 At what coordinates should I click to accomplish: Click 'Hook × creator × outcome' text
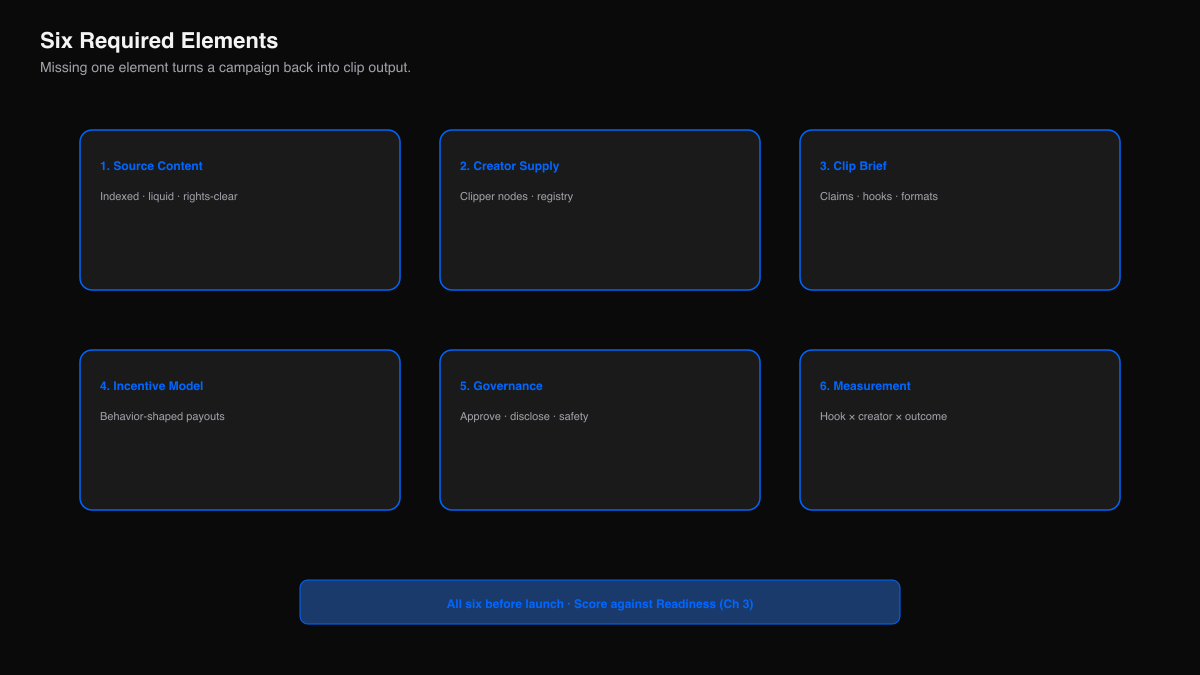pos(883,416)
